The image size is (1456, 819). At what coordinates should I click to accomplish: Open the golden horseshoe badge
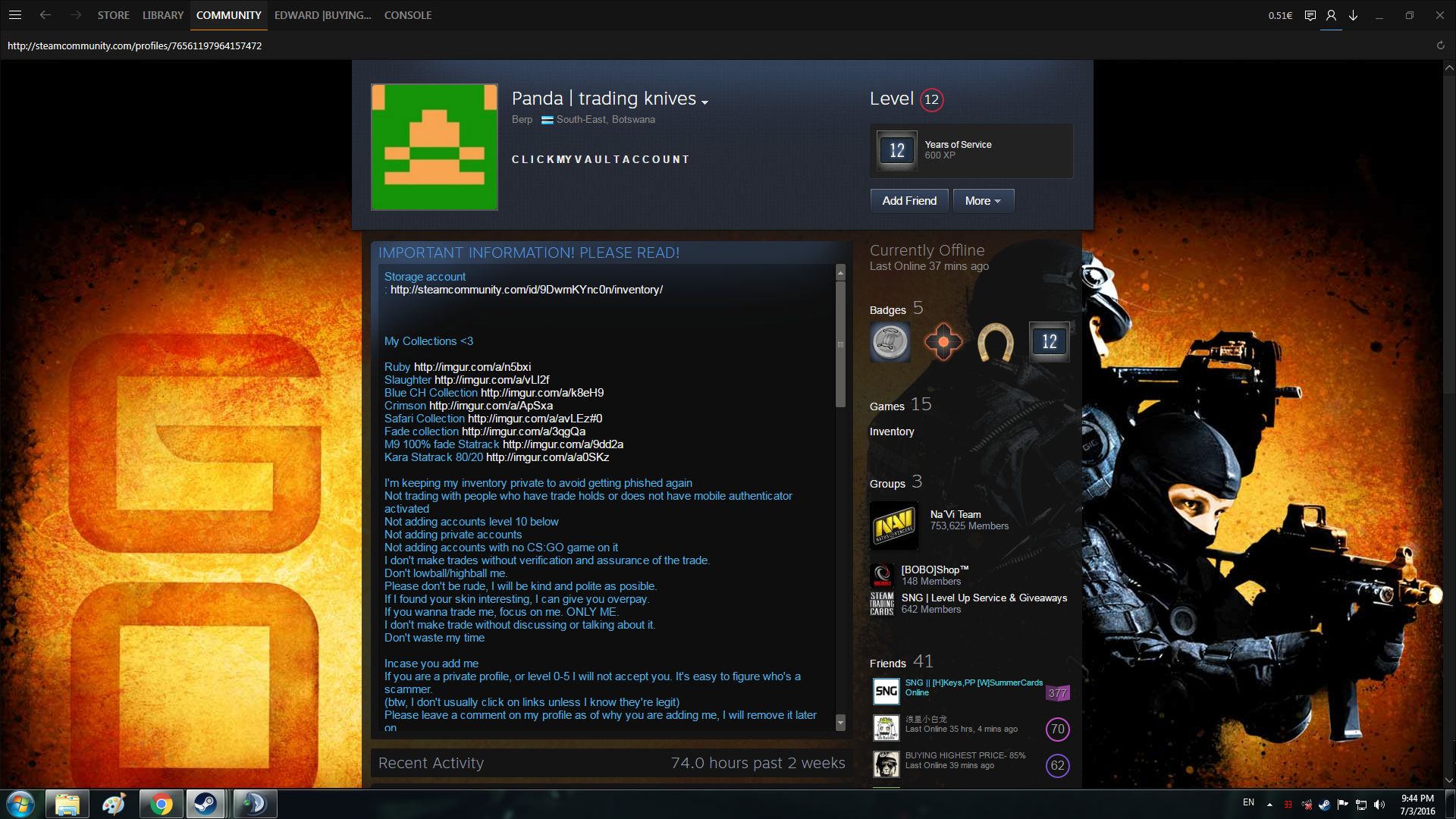tap(995, 342)
